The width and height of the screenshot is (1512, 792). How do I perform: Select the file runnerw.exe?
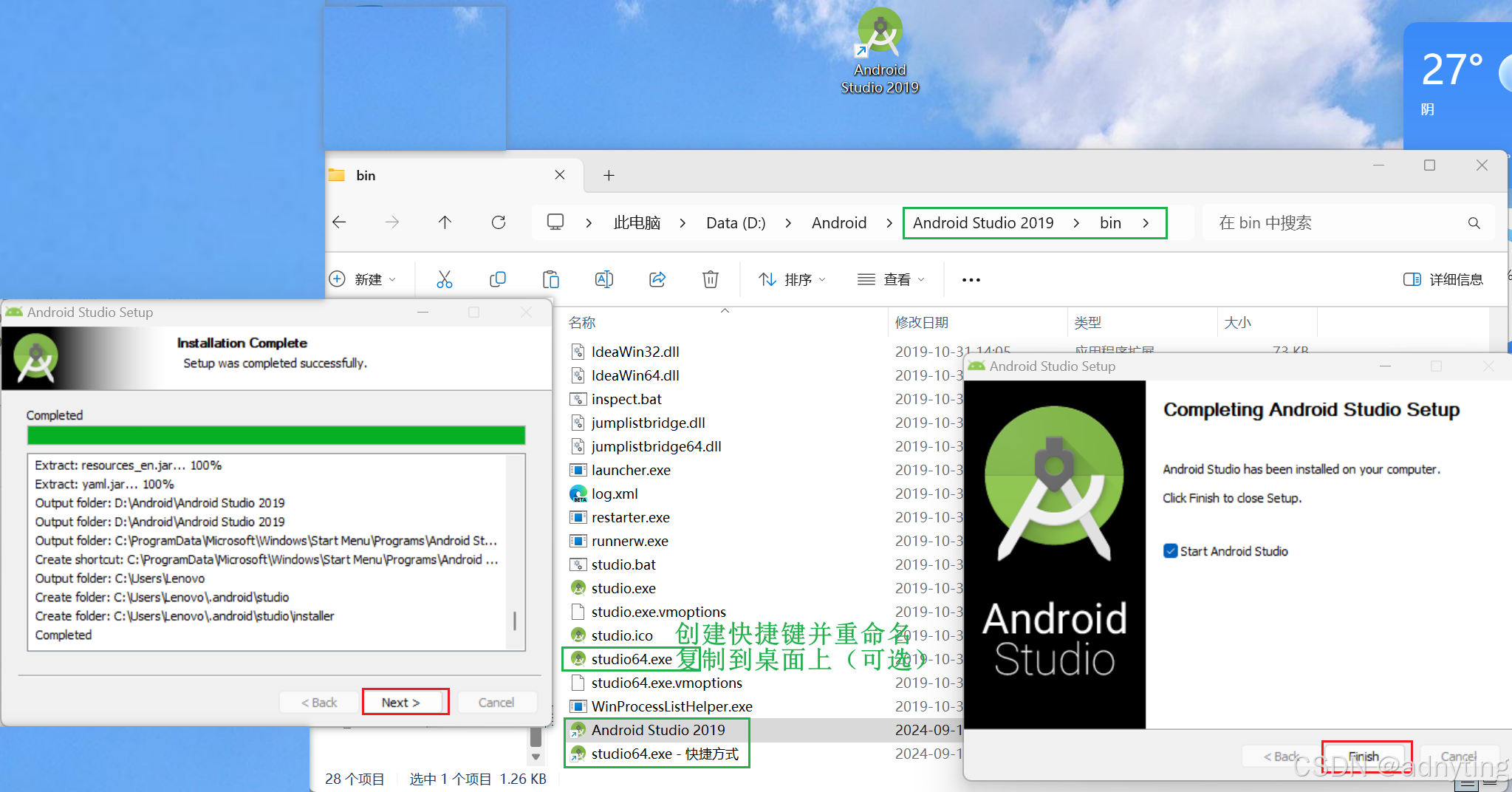629,541
